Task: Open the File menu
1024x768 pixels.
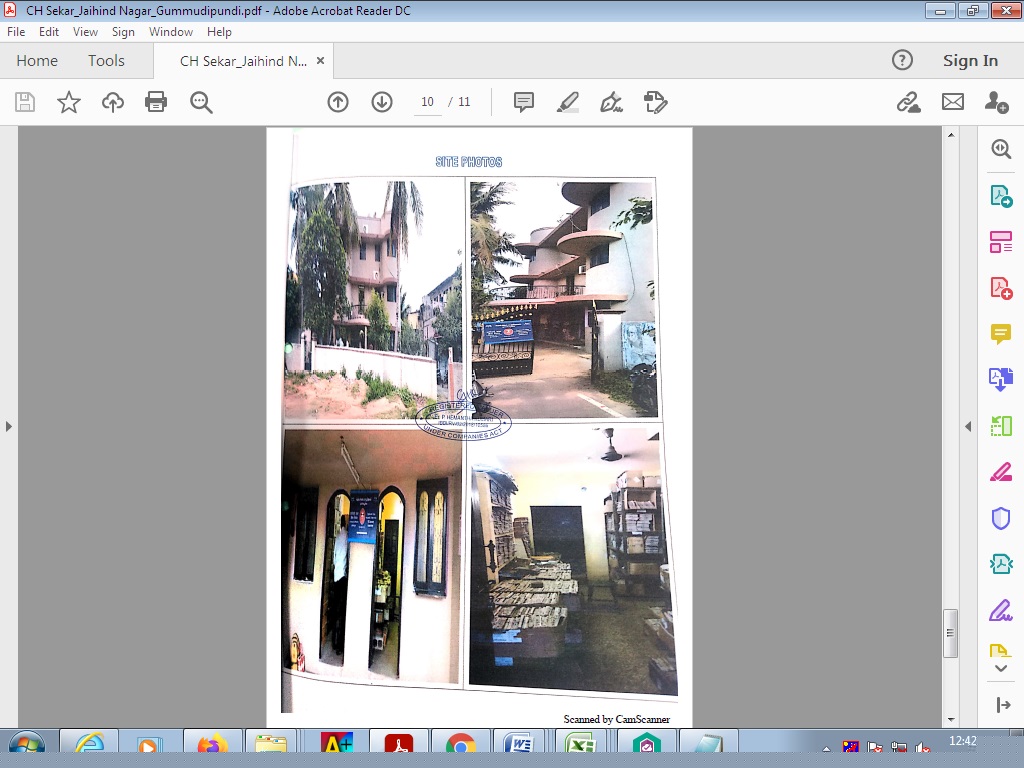Action: (x=16, y=32)
